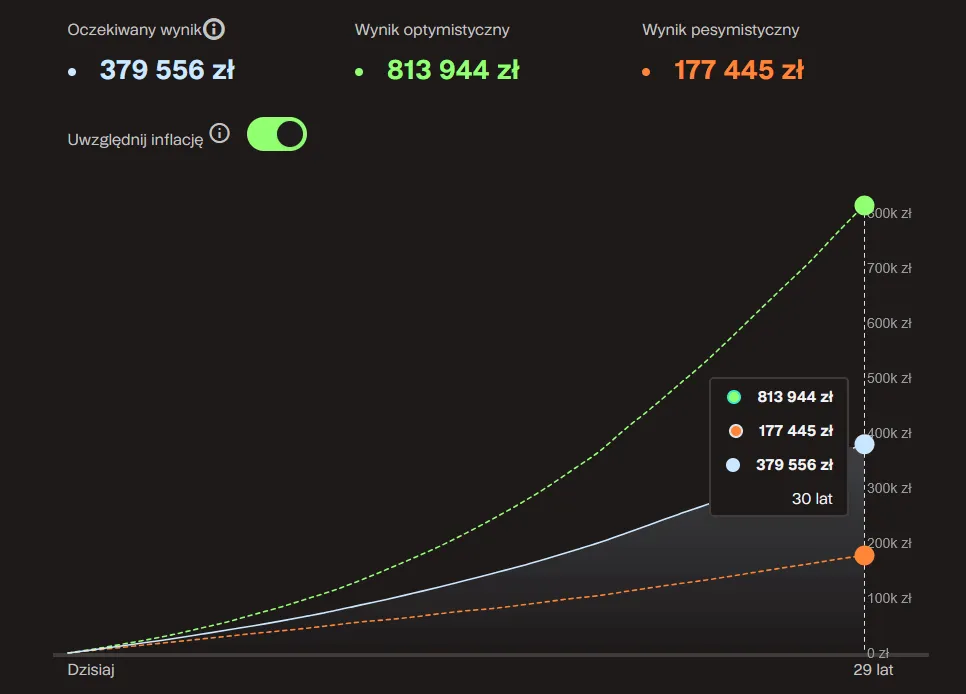Viewport: 966px width, 694px height.
Task: Click the 29 lat timeline axis label
Action: [873, 670]
